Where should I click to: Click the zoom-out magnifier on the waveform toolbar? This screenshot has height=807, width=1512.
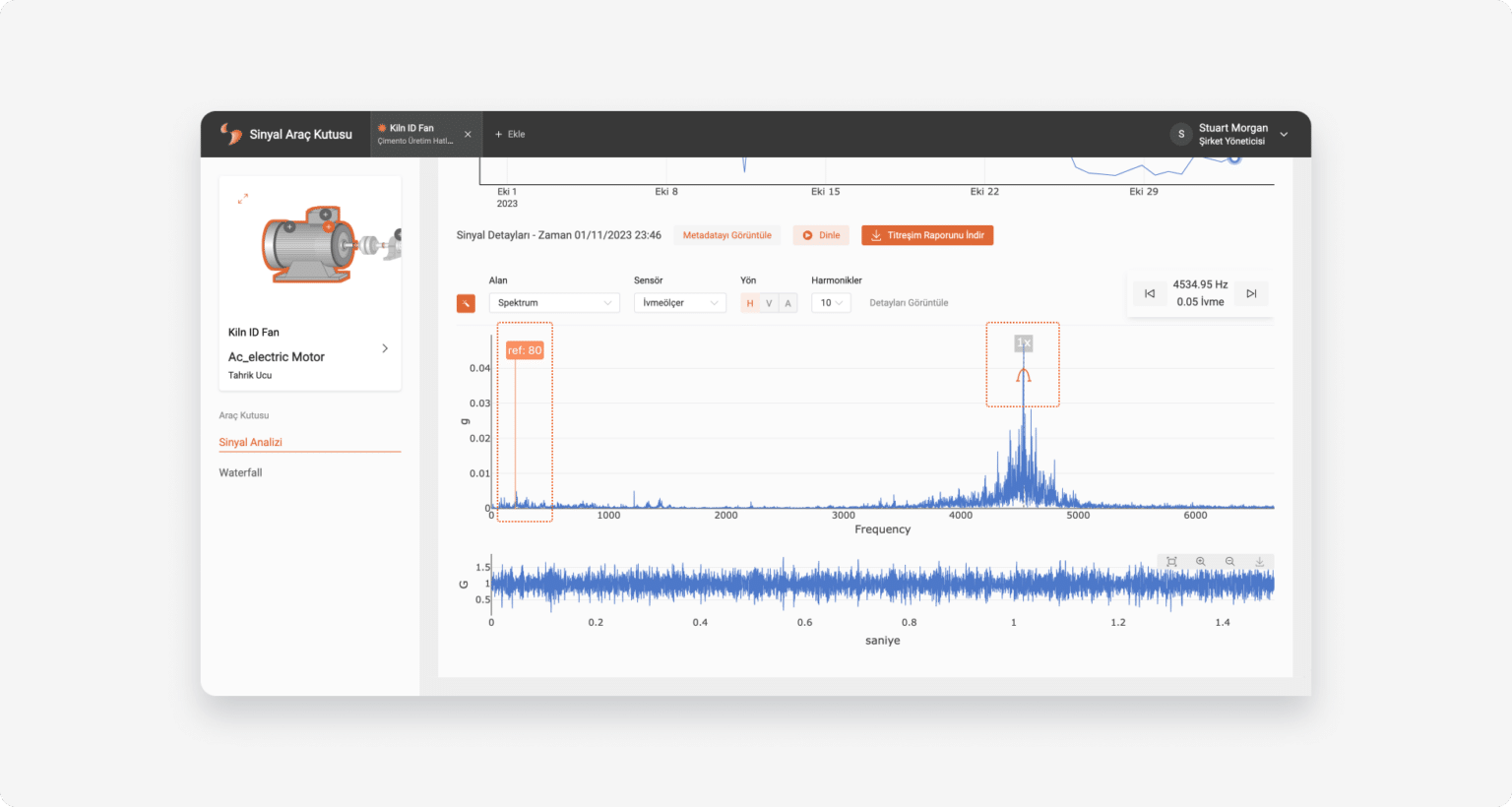[1229, 561]
